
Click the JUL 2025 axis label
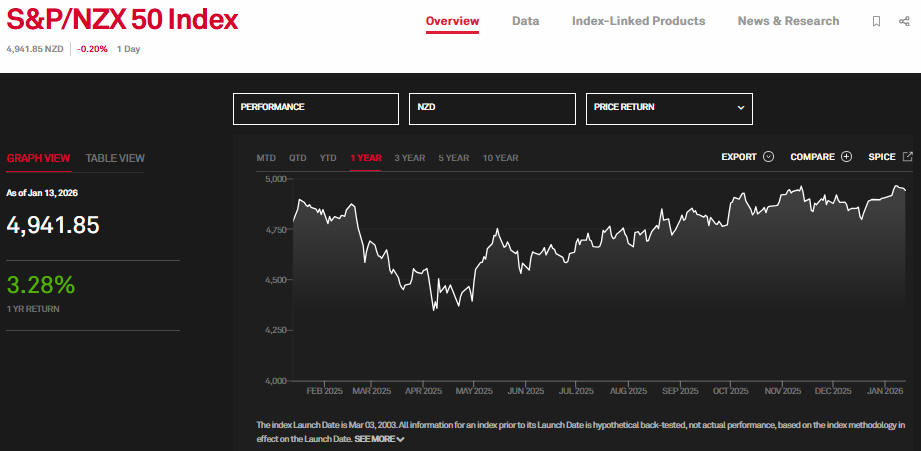click(576, 391)
